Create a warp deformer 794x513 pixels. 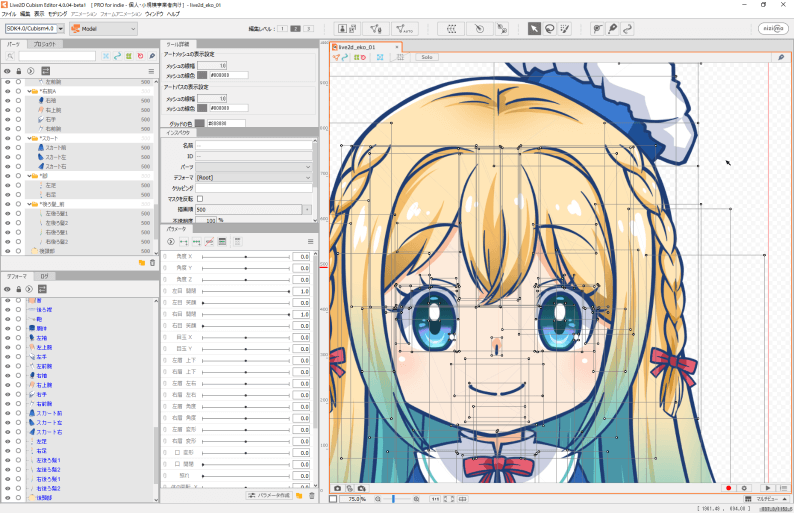[x=451, y=29]
